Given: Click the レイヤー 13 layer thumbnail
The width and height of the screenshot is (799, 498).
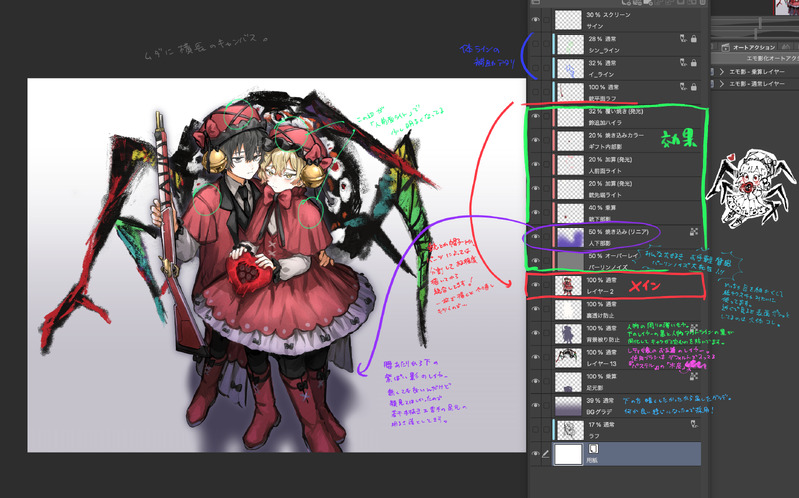Looking at the screenshot, I should (x=568, y=358).
